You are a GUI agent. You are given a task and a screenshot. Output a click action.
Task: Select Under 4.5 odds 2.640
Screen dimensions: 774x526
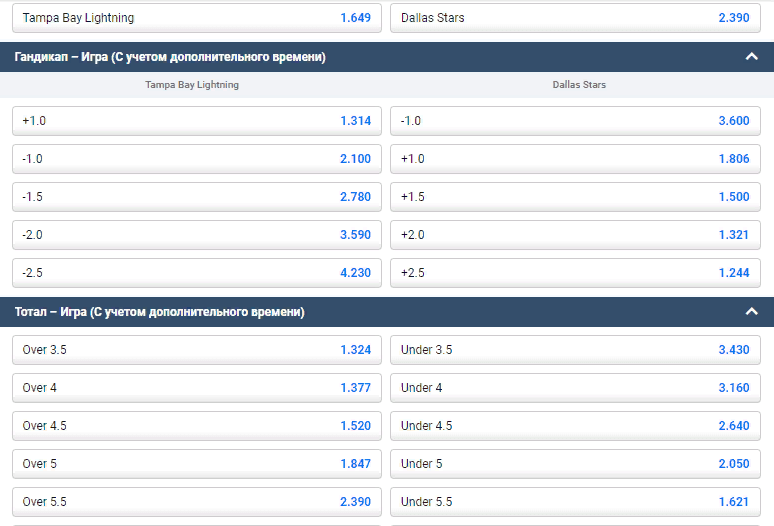tap(575, 426)
